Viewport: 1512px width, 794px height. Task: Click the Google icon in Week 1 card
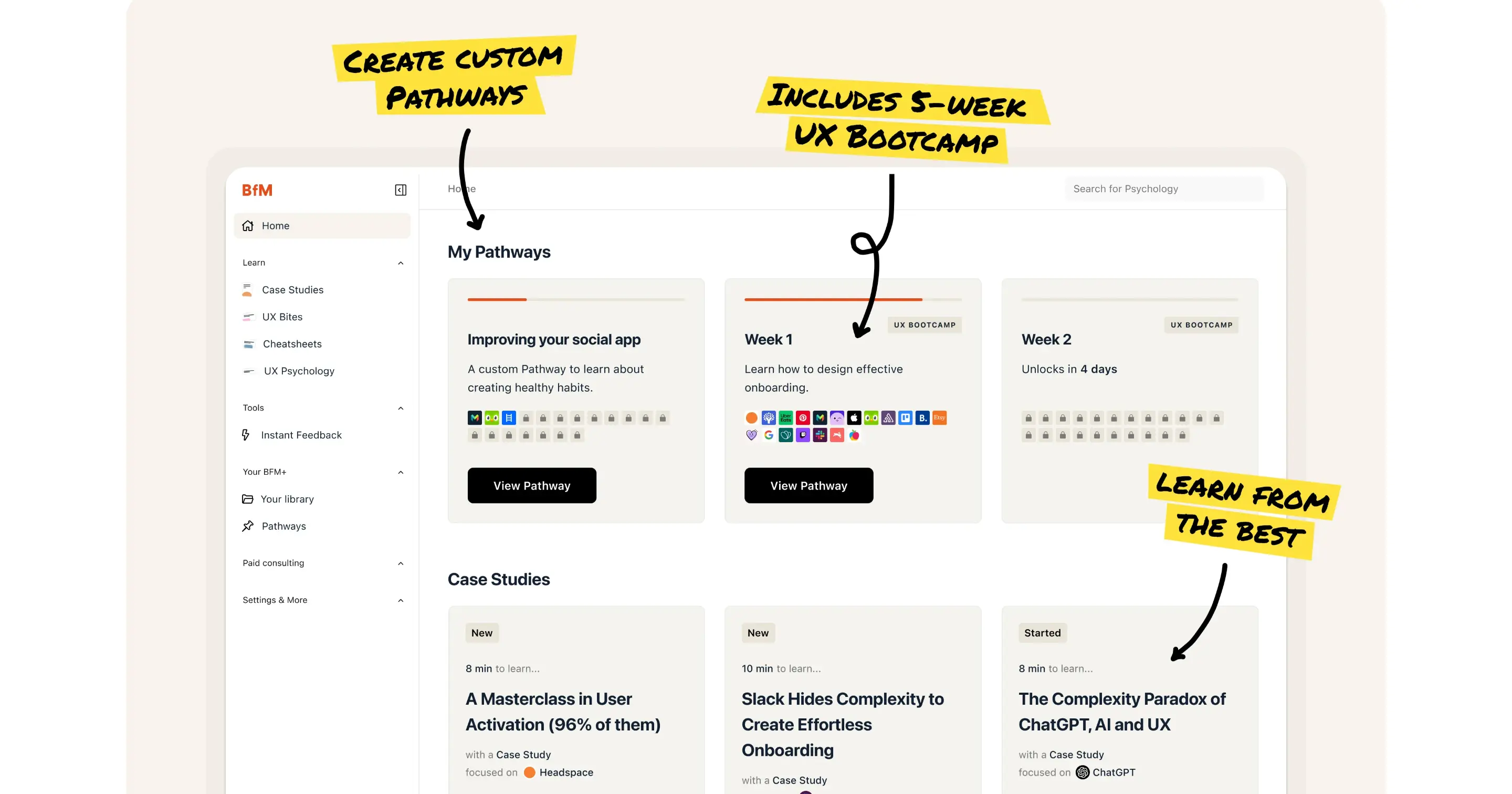(x=768, y=435)
